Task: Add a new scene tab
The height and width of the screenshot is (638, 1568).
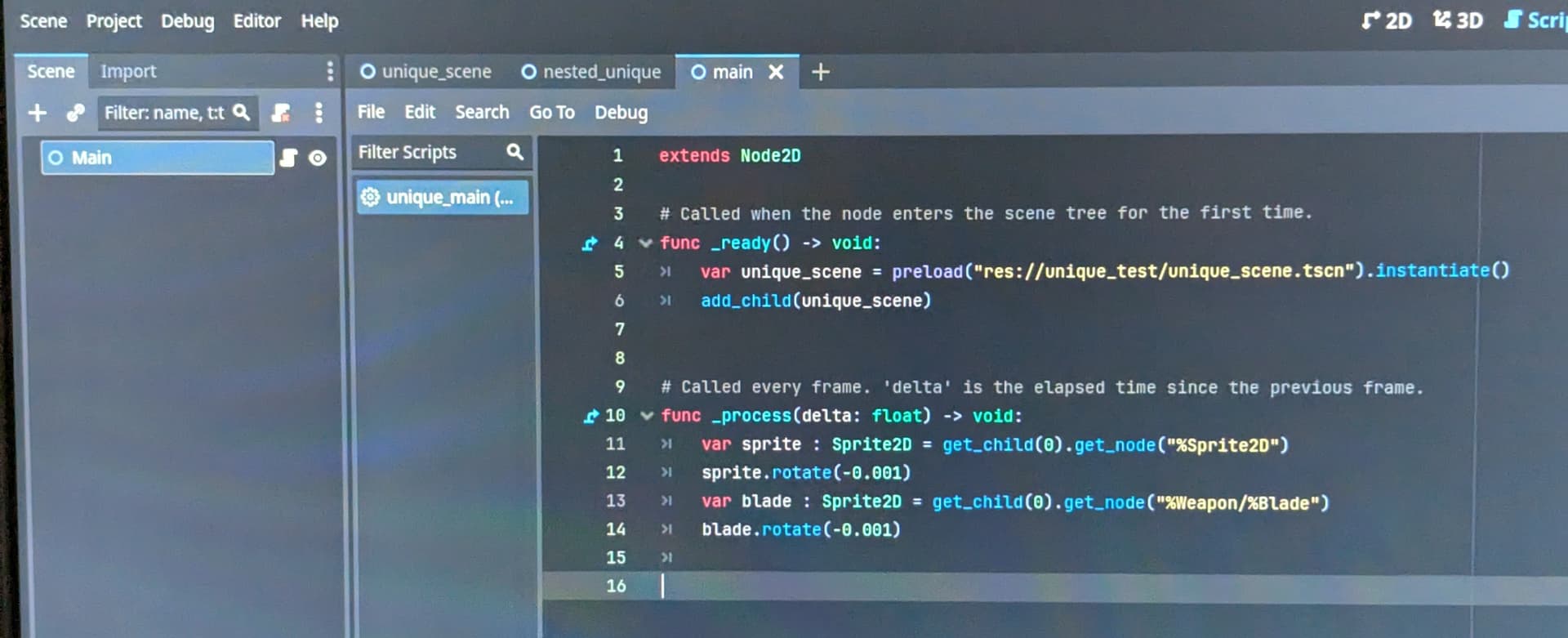Action: click(821, 72)
